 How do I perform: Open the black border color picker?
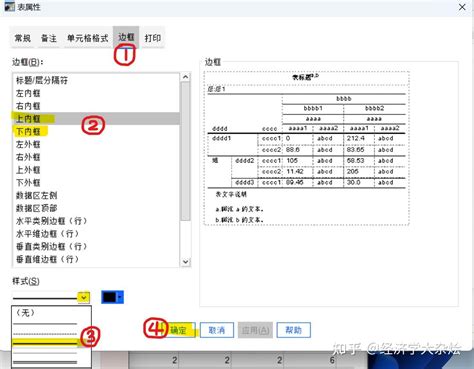[x=112, y=297]
